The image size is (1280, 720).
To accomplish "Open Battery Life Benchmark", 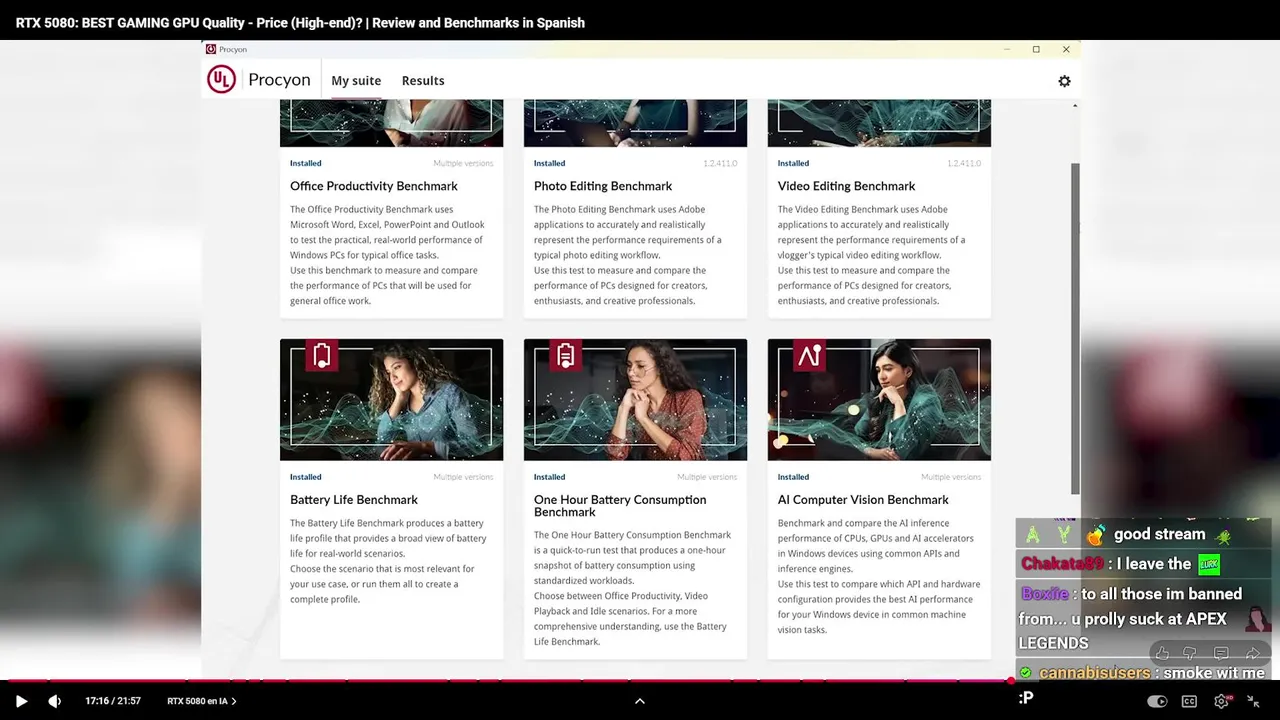I will pyautogui.click(x=354, y=500).
